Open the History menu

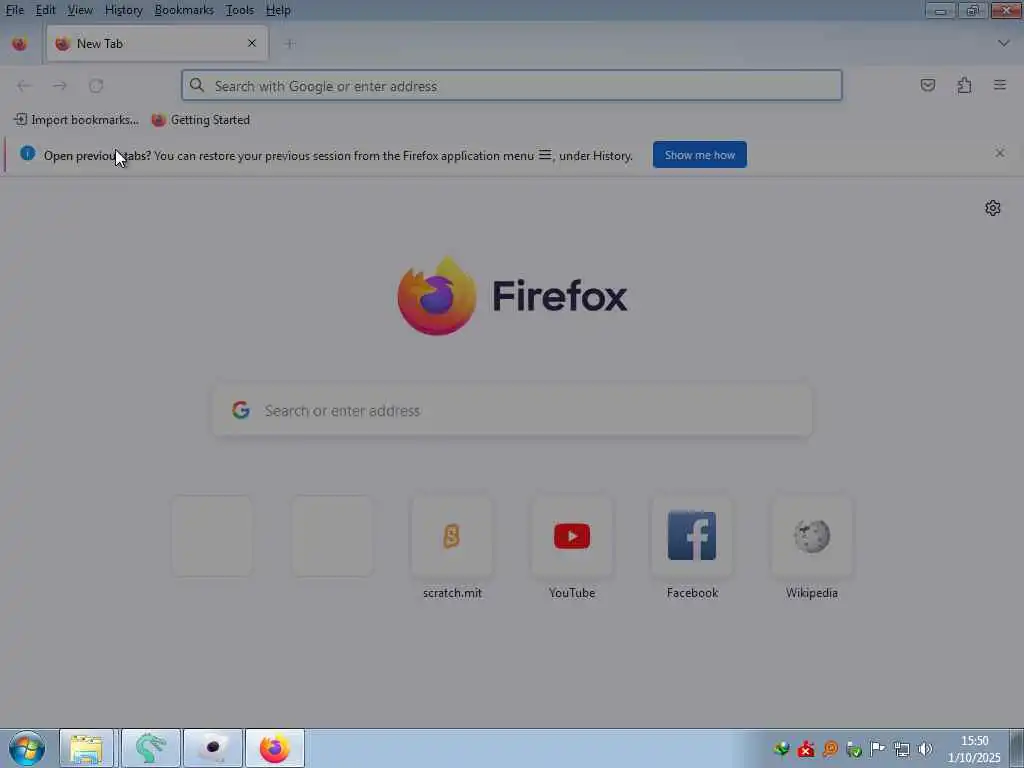123,10
